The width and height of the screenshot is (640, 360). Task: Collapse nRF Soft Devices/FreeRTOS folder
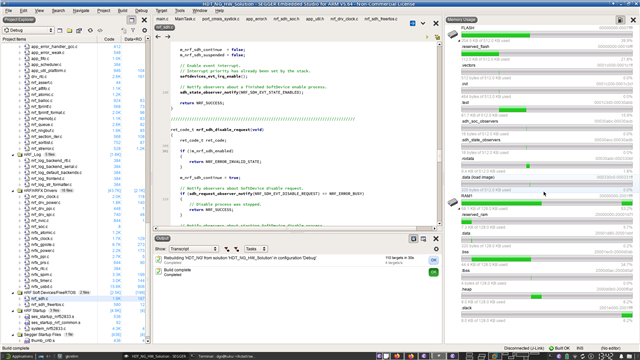point(13,293)
